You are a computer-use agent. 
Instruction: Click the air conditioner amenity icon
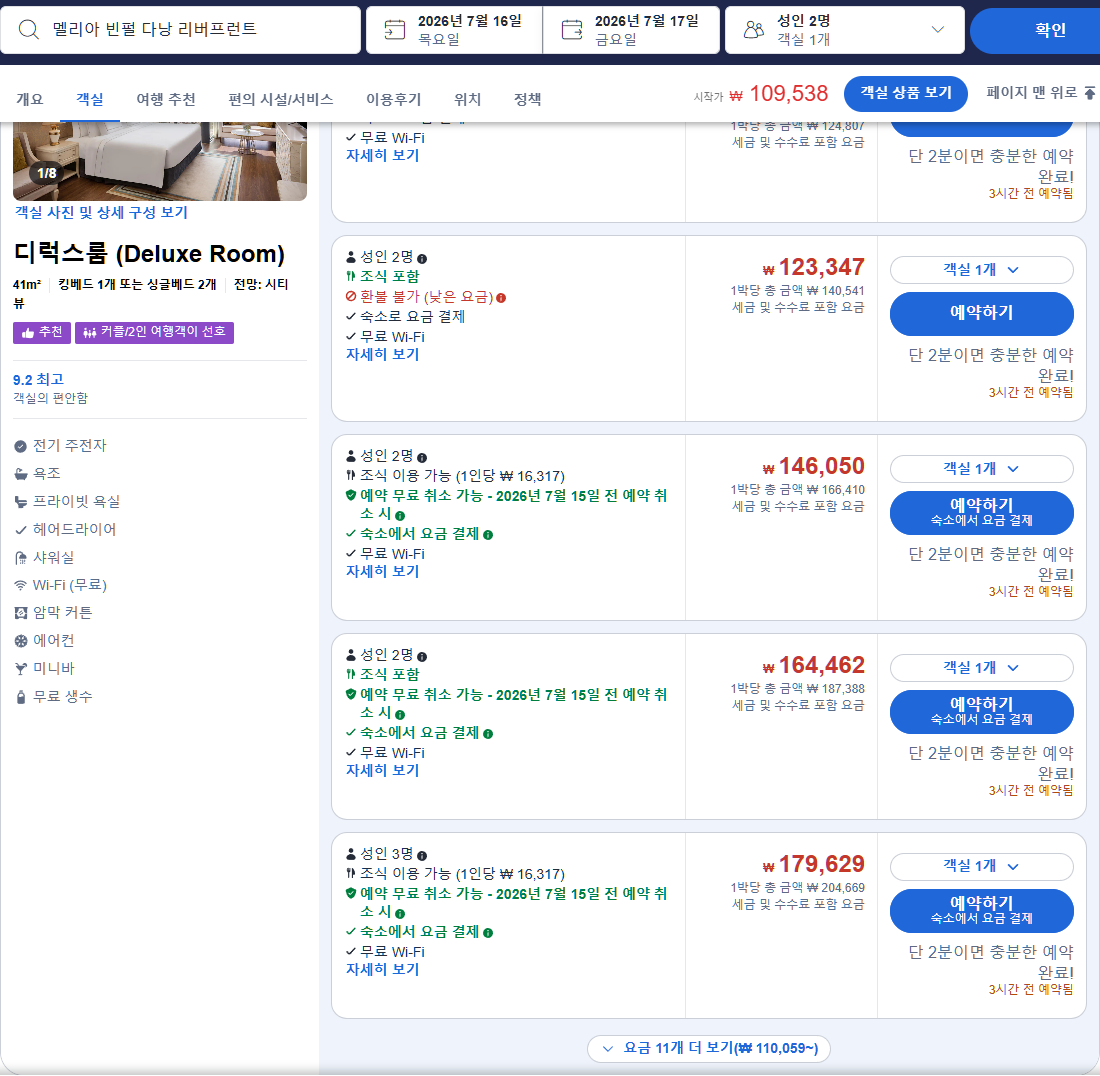(20, 641)
